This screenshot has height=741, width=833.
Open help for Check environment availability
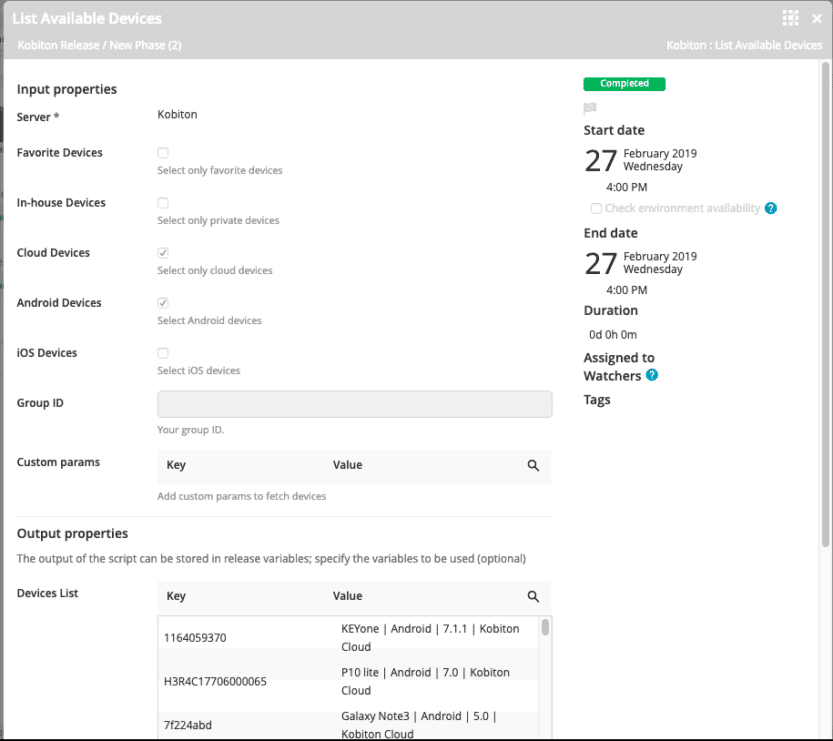(x=769, y=208)
